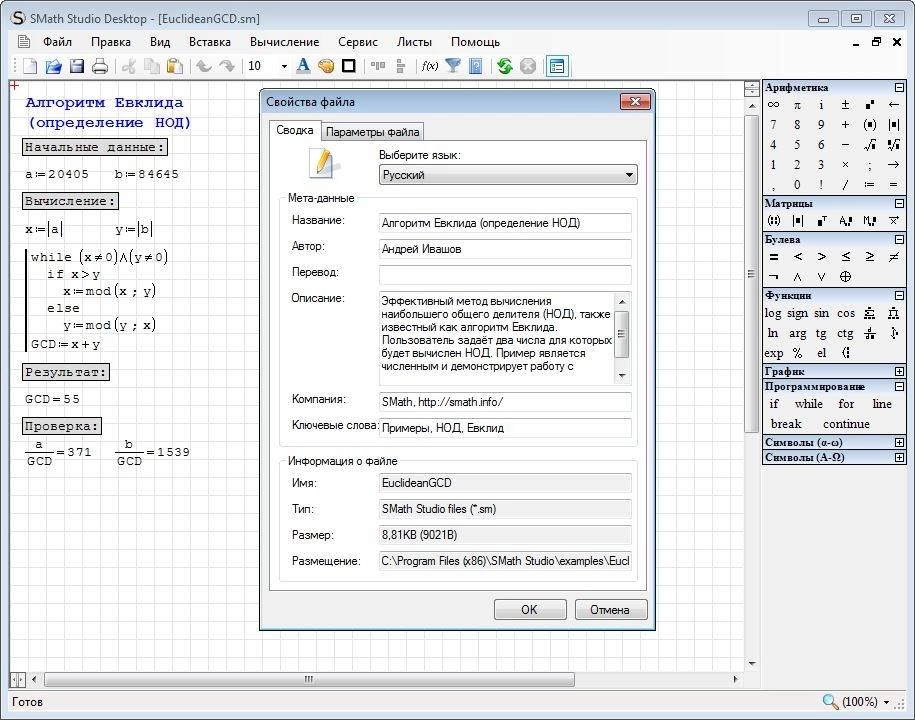
Task: Click the horizontal worksheet scrollbar
Action: pos(309,679)
